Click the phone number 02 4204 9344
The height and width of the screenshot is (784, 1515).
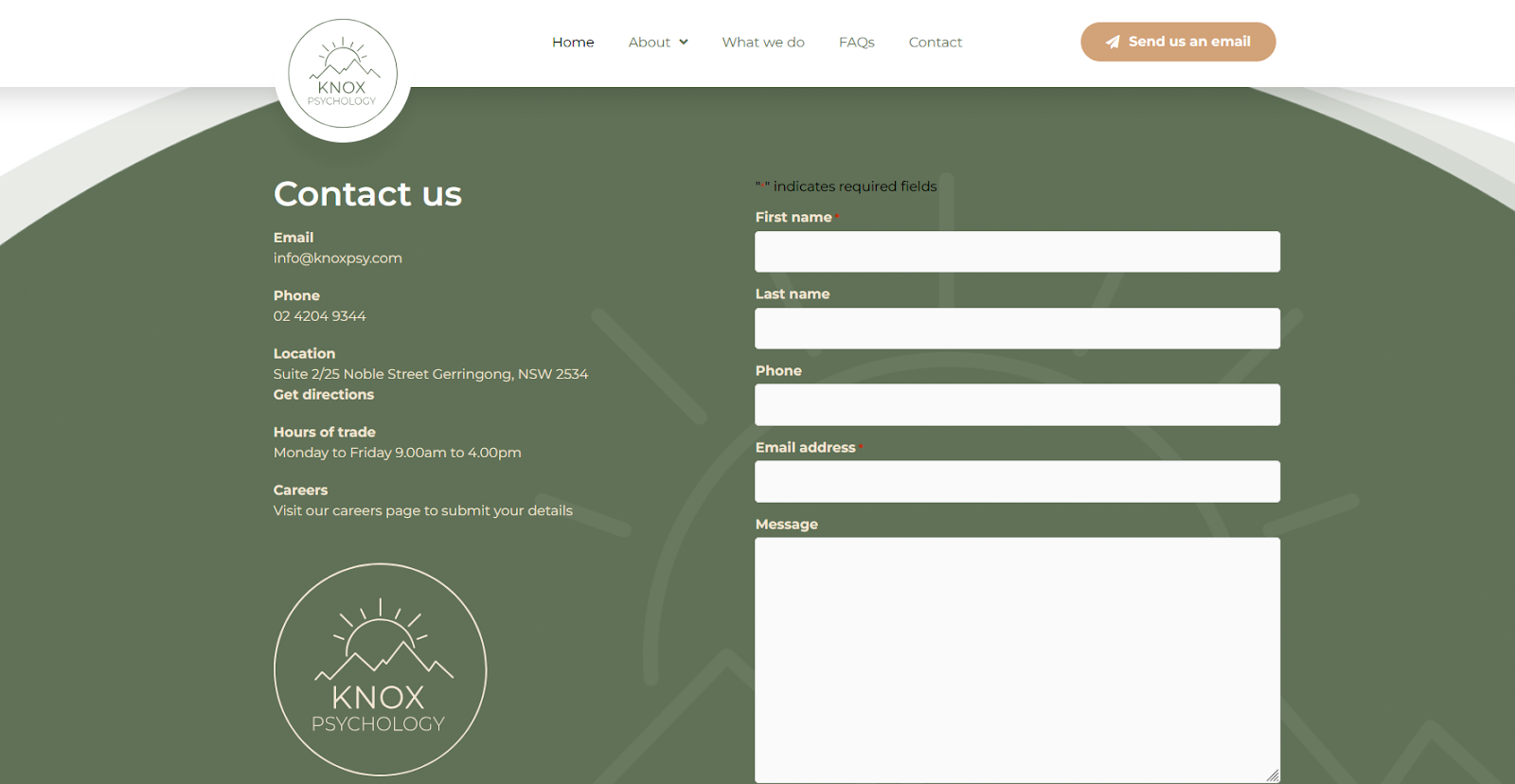coord(319,316)
